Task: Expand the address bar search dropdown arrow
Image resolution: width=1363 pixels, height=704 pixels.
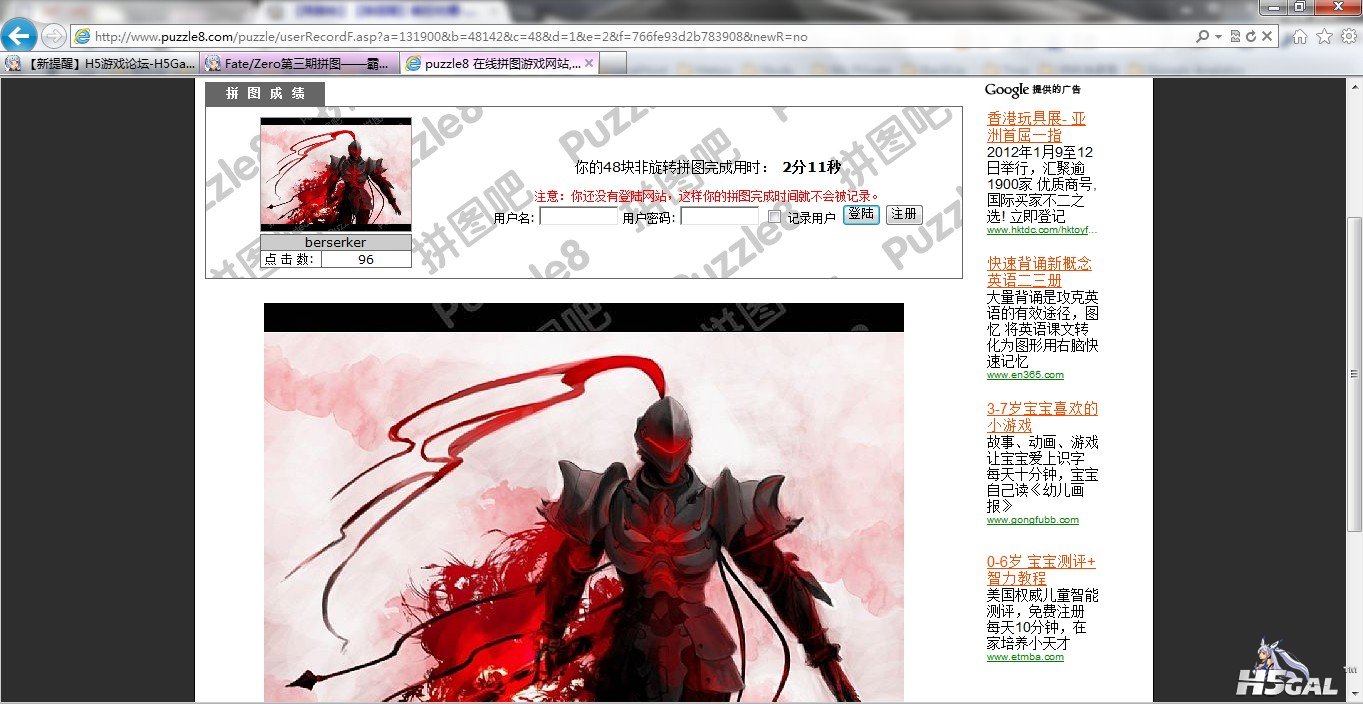Action: (1218, 36)
